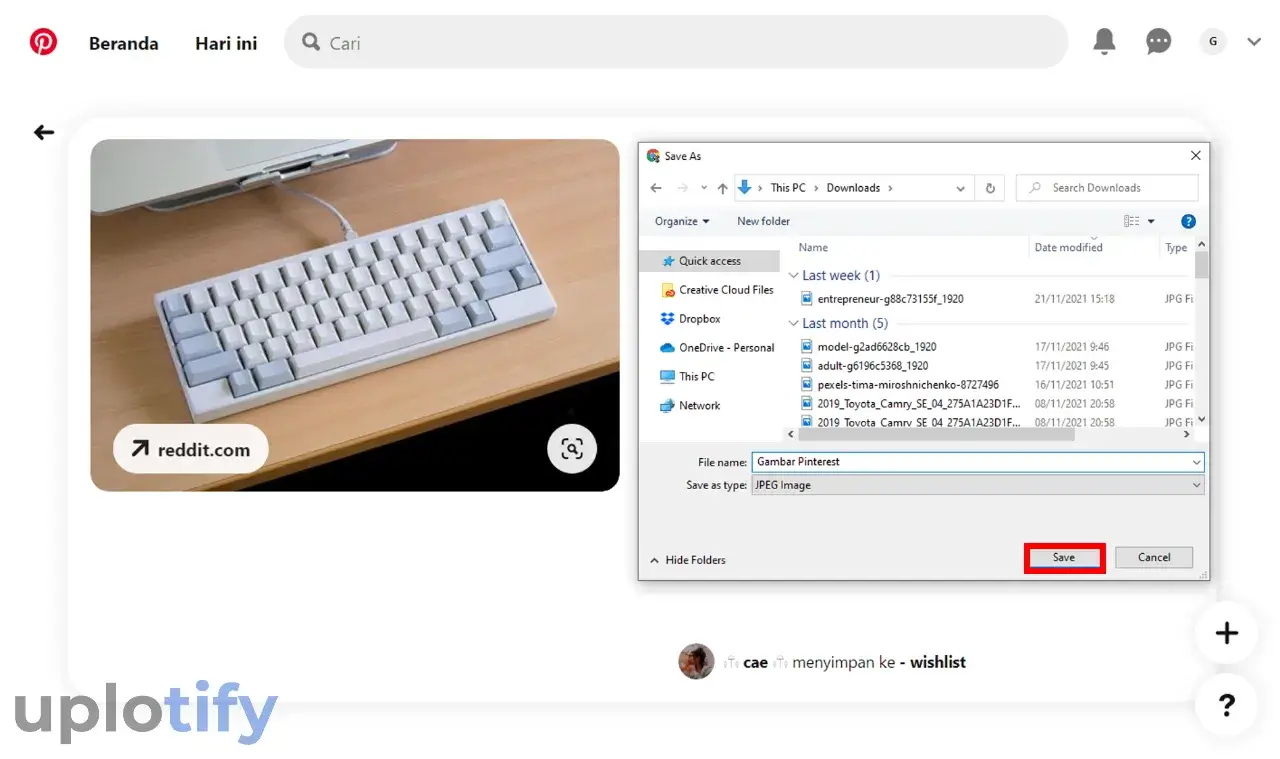The height and width of the screenshot is (759, 1280).
Task: Click the Cancel button
Action: pyautogui.click(x=1154, y=558)
